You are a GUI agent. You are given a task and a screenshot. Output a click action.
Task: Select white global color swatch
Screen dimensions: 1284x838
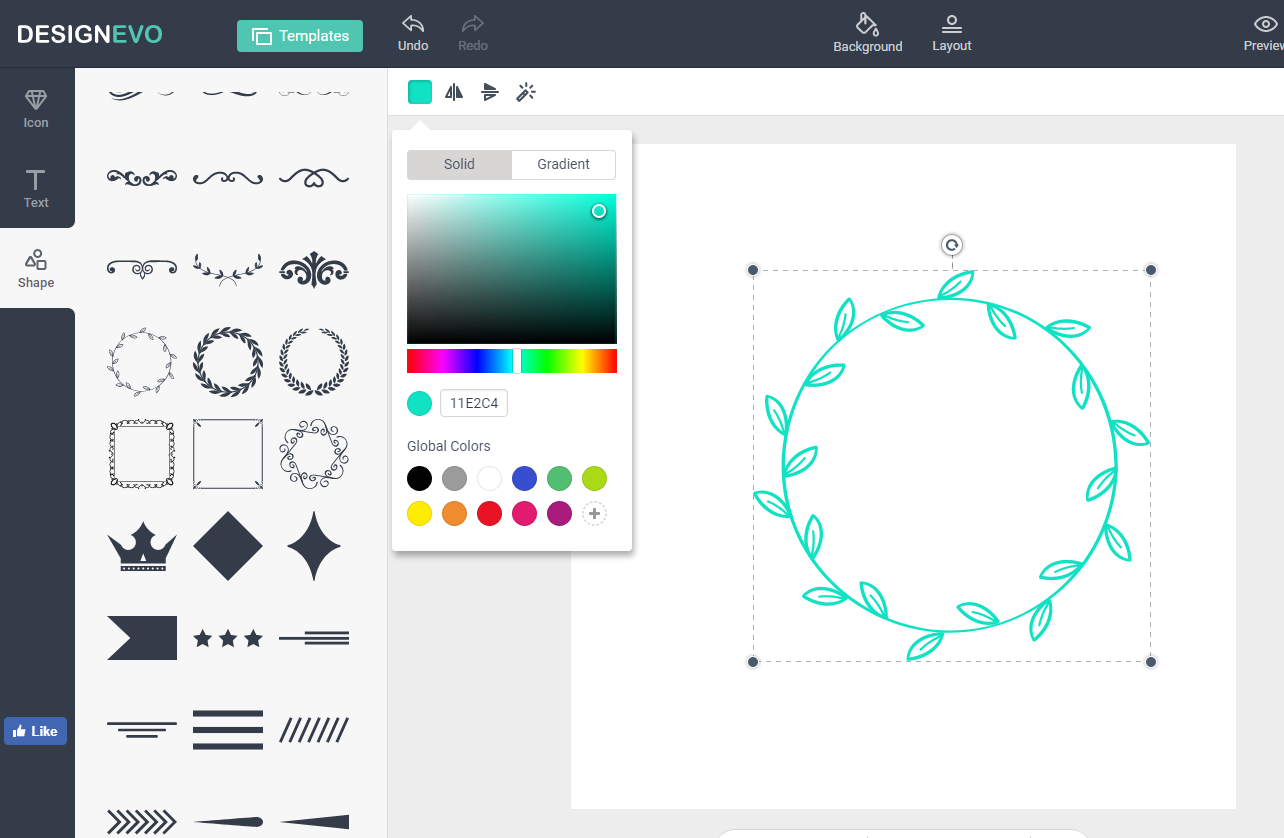[490, 478]
